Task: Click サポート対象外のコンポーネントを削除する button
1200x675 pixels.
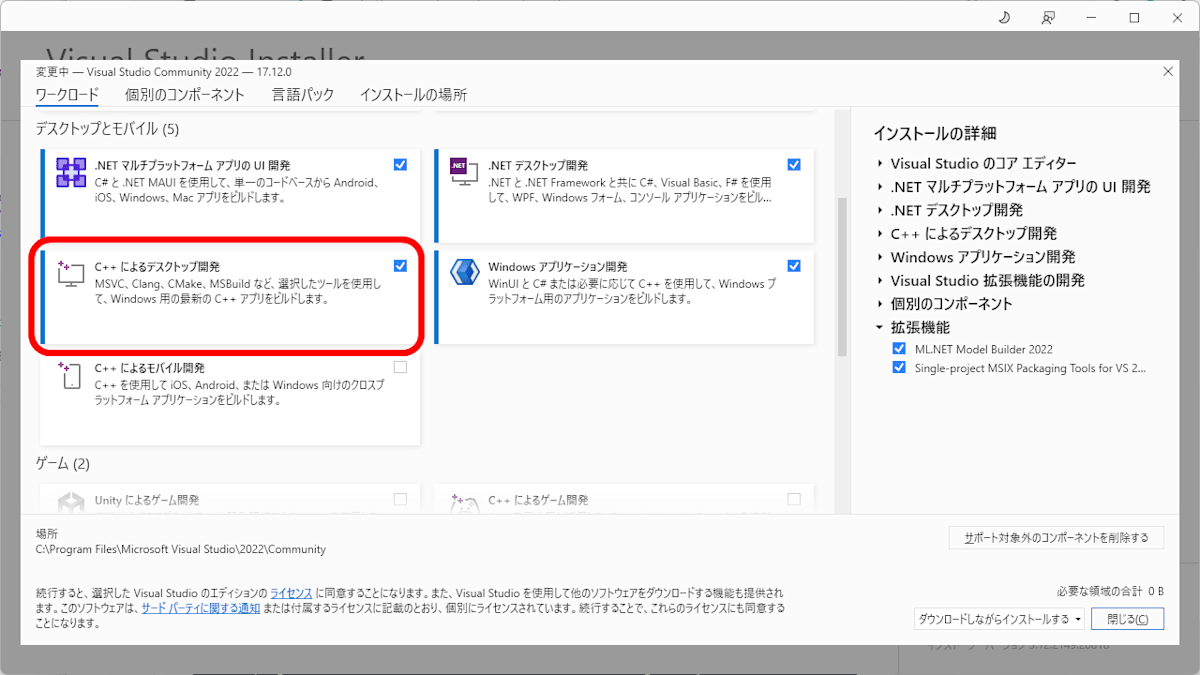Action: pos(1056,537)
